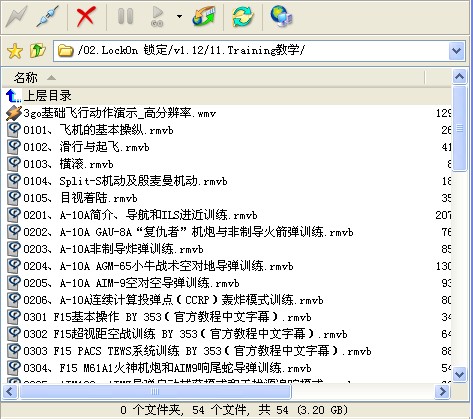Click the icon of the 0301 F15基本操作 file

(14, 317)
